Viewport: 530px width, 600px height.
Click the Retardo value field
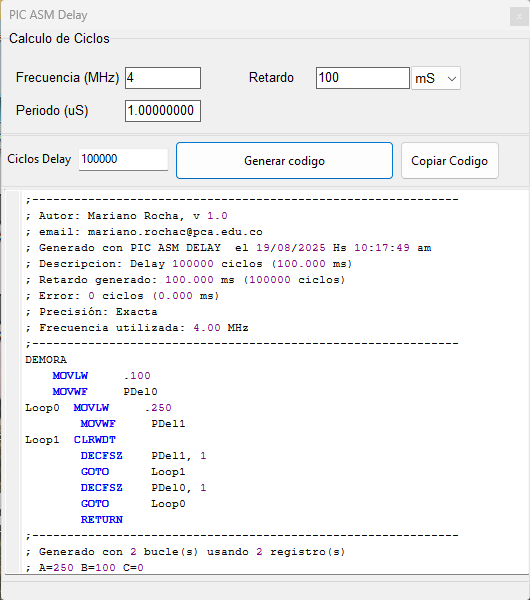[x=362, y=78]
